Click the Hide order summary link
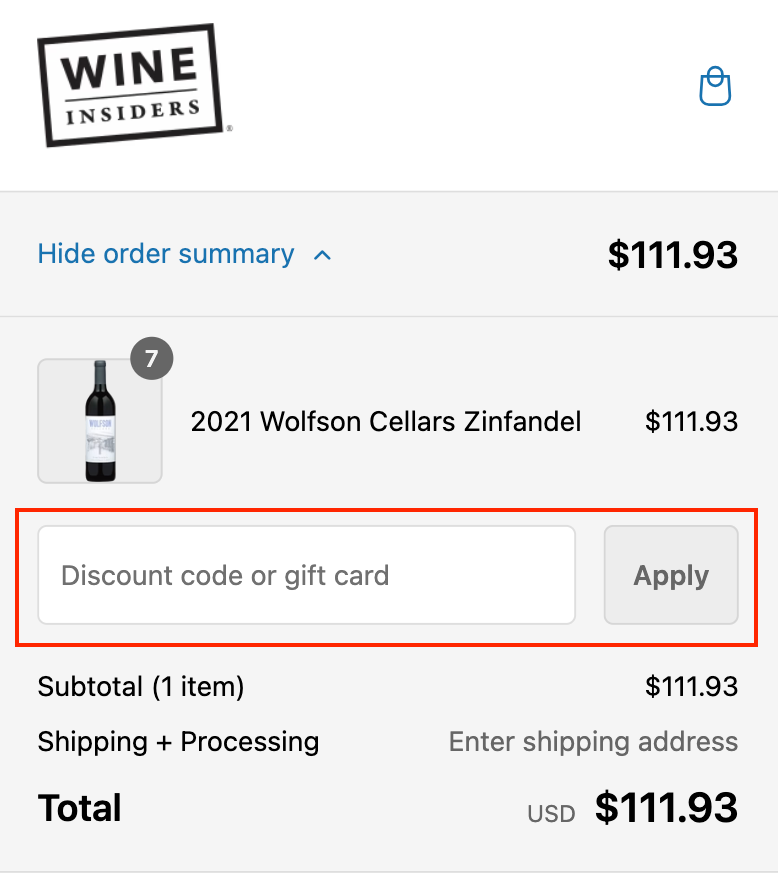Viewport: 778px width, 884px height. click(166, 254)
